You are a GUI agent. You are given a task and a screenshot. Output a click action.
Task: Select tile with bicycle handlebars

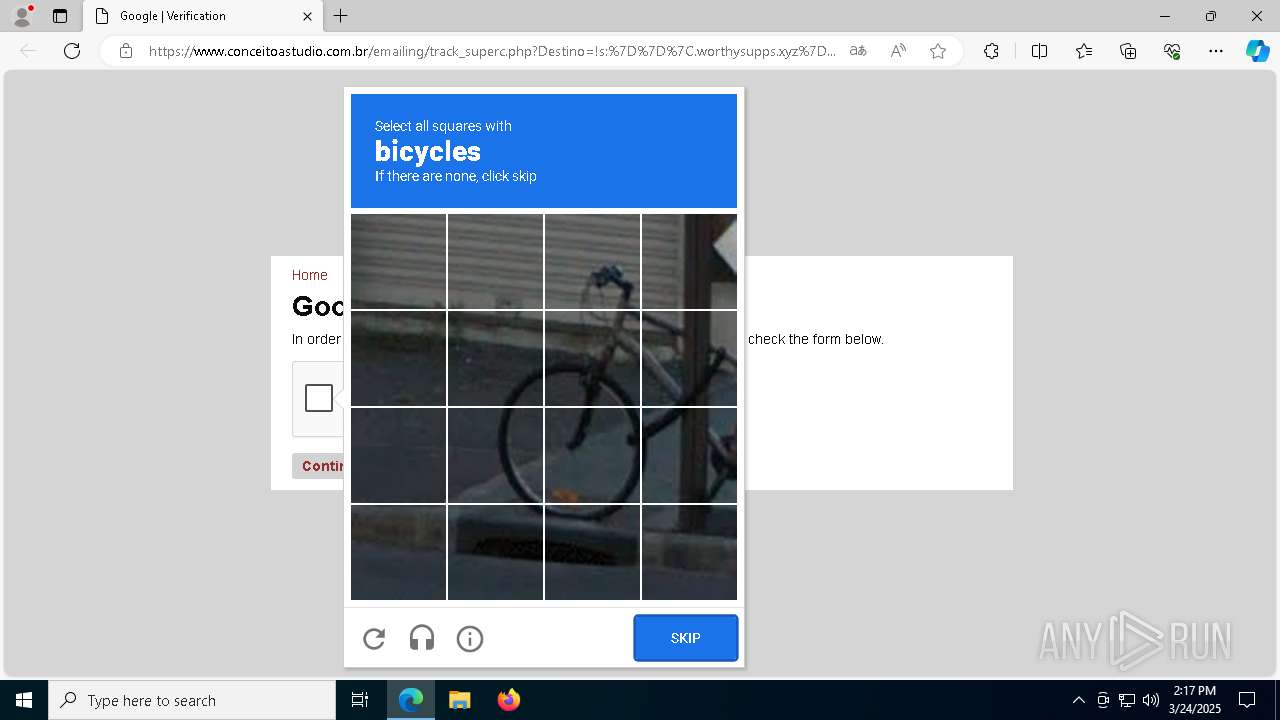(592, 261)
